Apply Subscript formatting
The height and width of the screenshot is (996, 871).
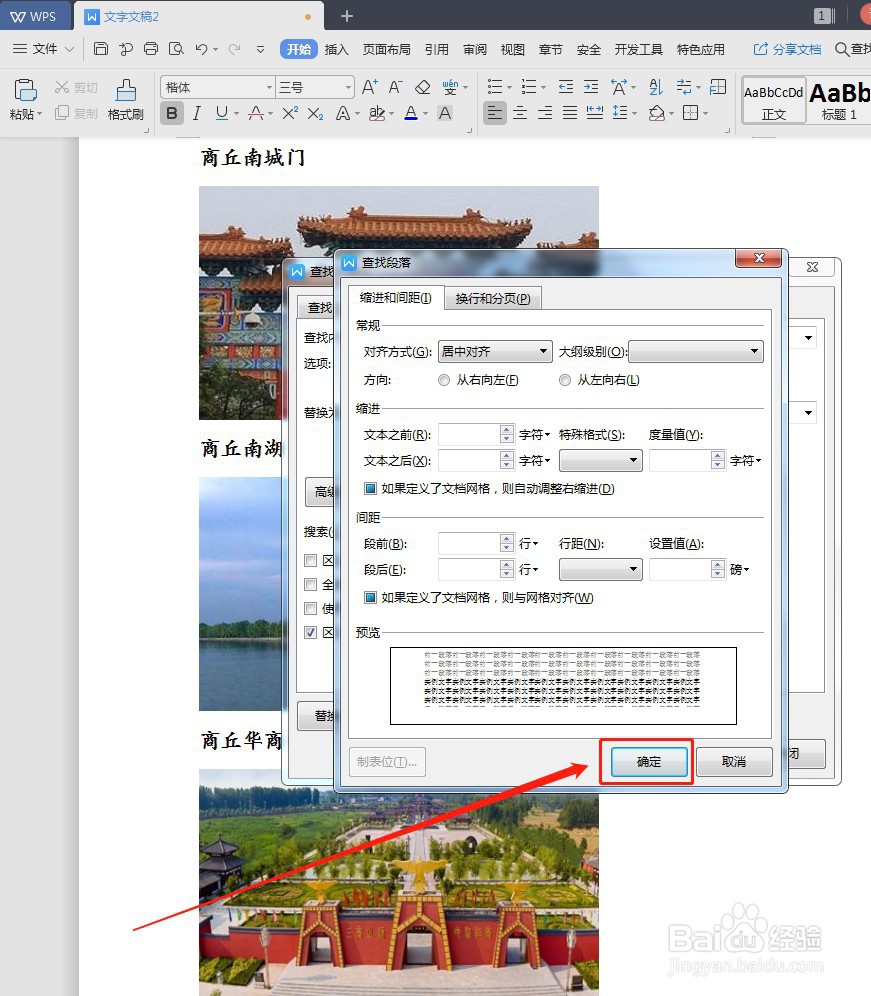(315, 114)
